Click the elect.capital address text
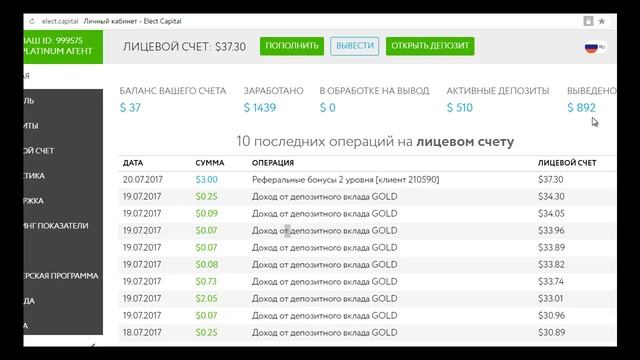The image size is (640, 360). click(x=60, y=21)
